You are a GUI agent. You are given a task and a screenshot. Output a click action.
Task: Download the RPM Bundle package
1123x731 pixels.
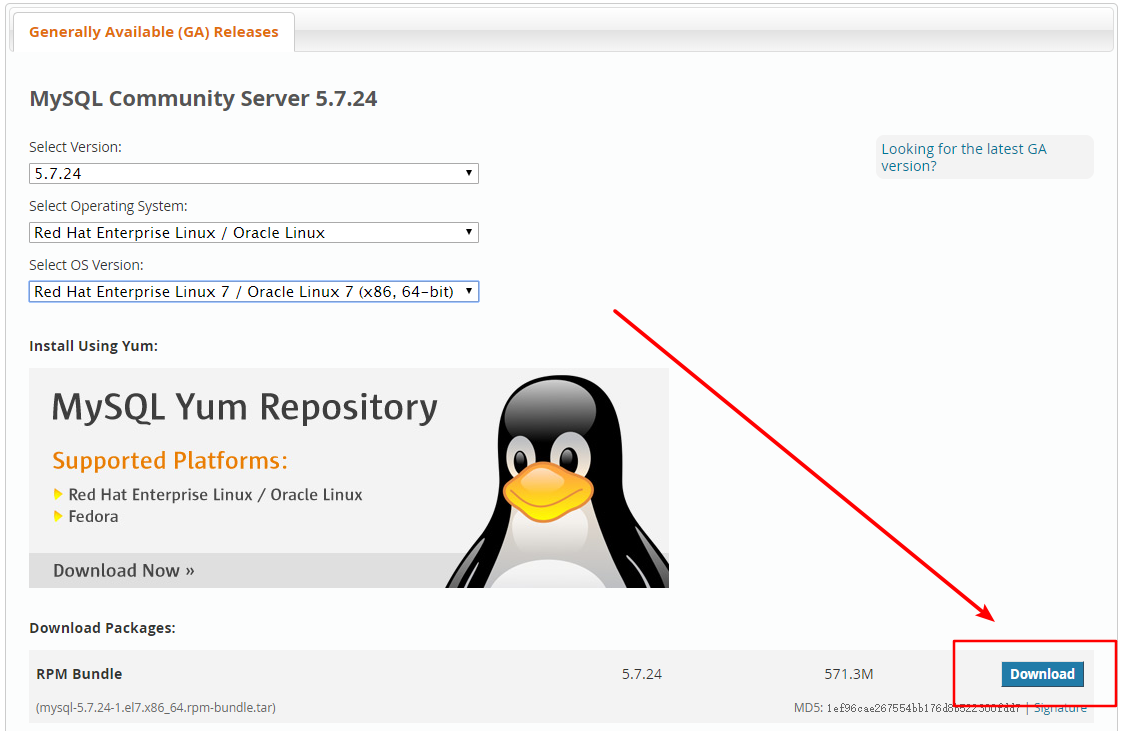coord(1042,674)
